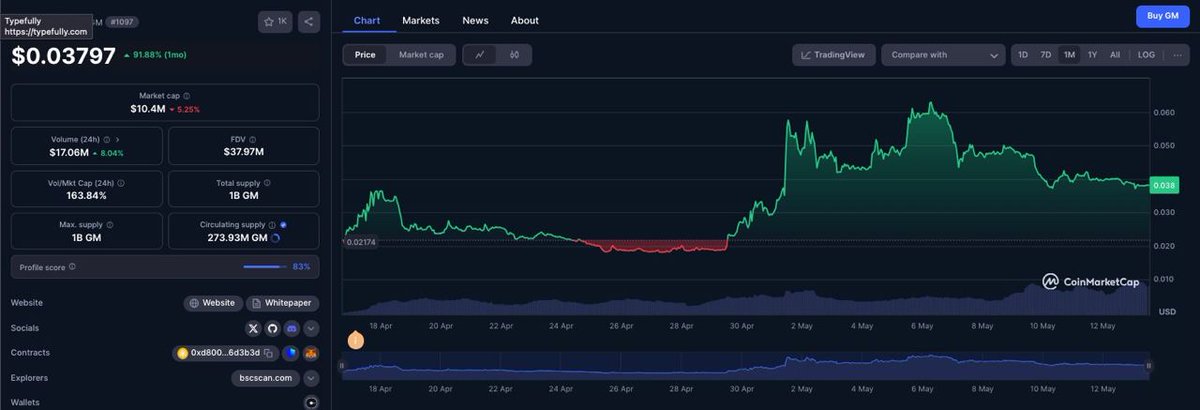Open the X (Twitter) social icon

254,328
